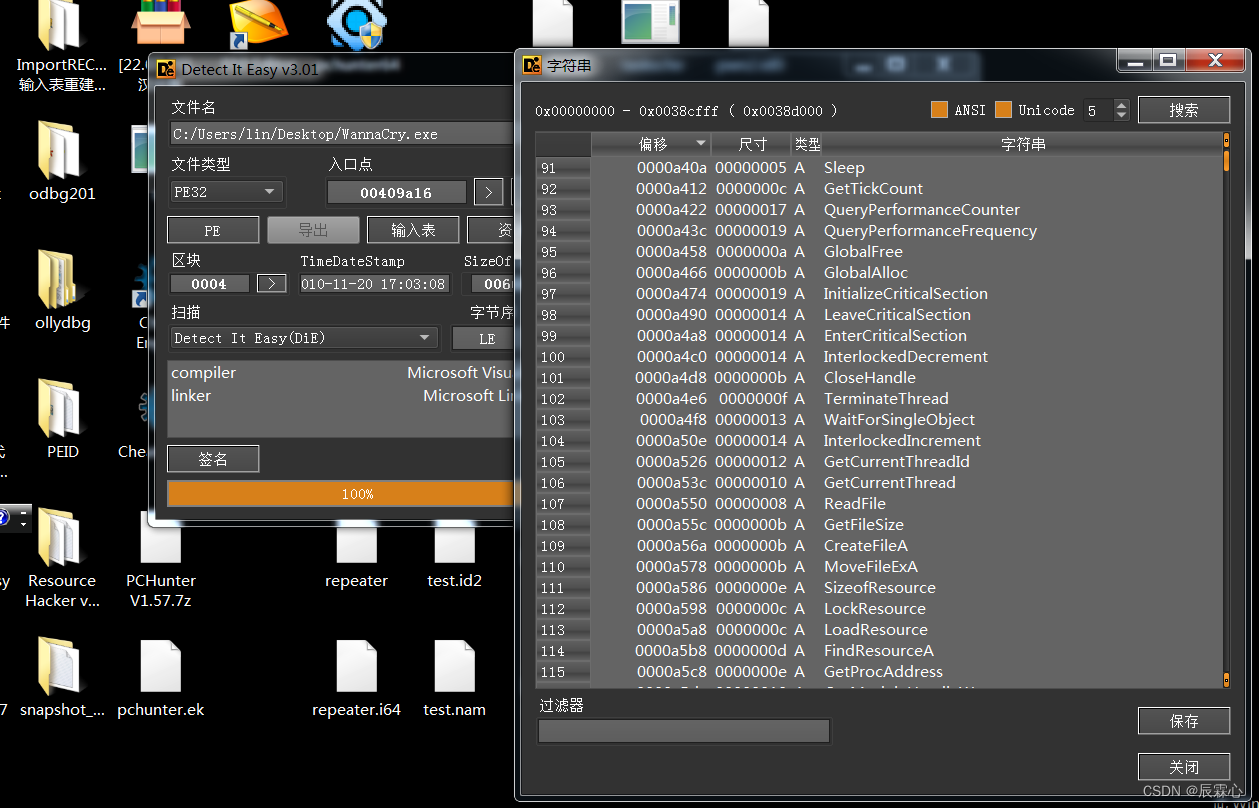Select the CreateFileA string row
Screen dimensions: 1259x808
coord(879,546)
